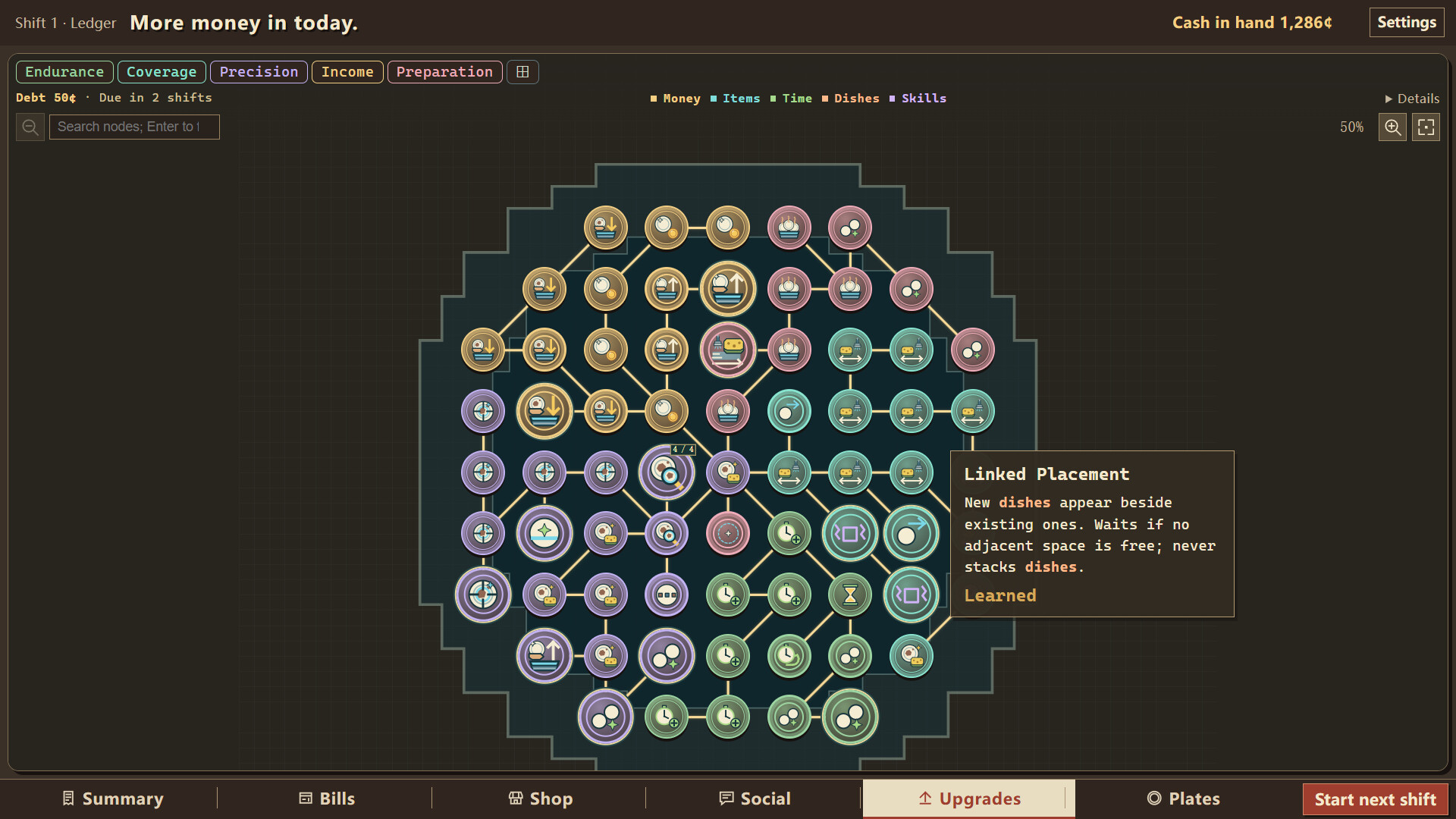Click the Search nodes input field
Viewport: 1456px width, 819px height.
tap(134, 127)
